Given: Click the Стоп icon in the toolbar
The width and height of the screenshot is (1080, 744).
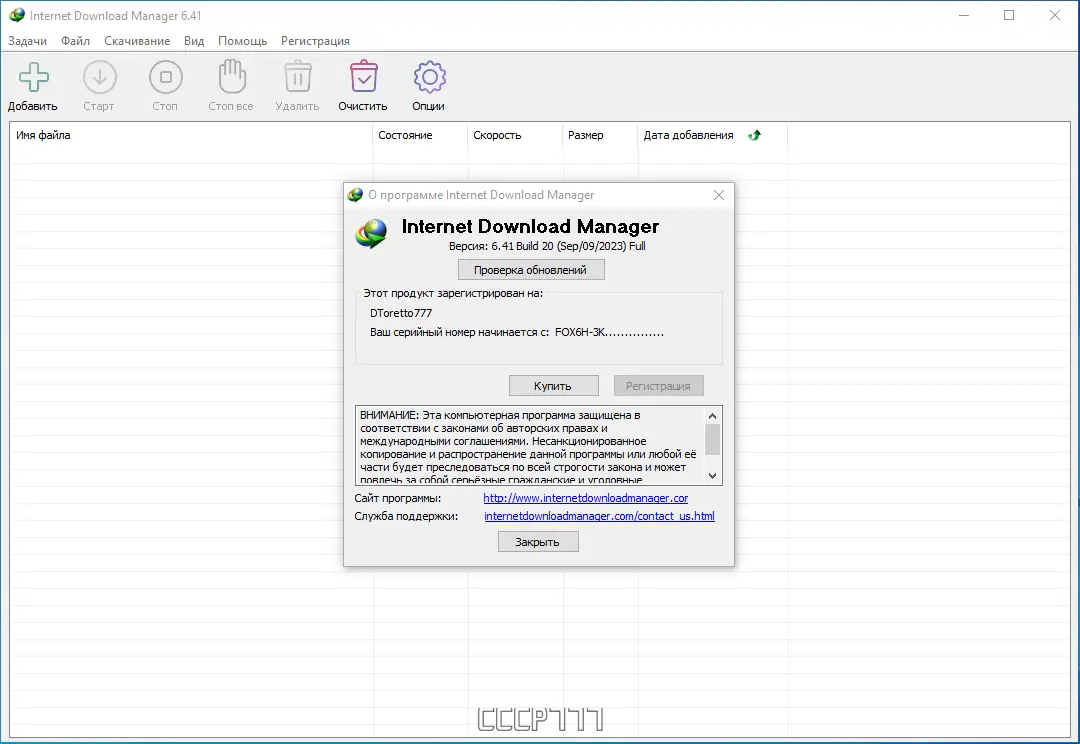Looking at the screenshot, I should (x=164, y=76).
